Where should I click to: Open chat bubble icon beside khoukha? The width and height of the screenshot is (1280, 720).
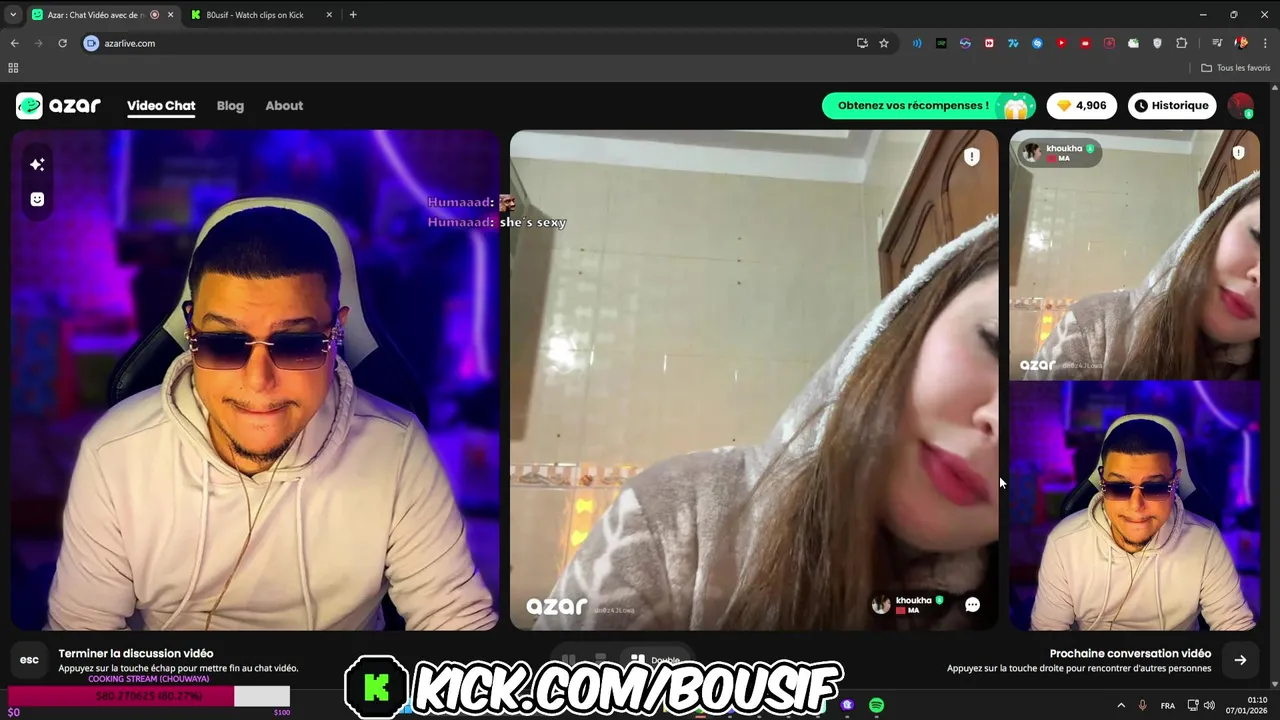coord(972,604)
